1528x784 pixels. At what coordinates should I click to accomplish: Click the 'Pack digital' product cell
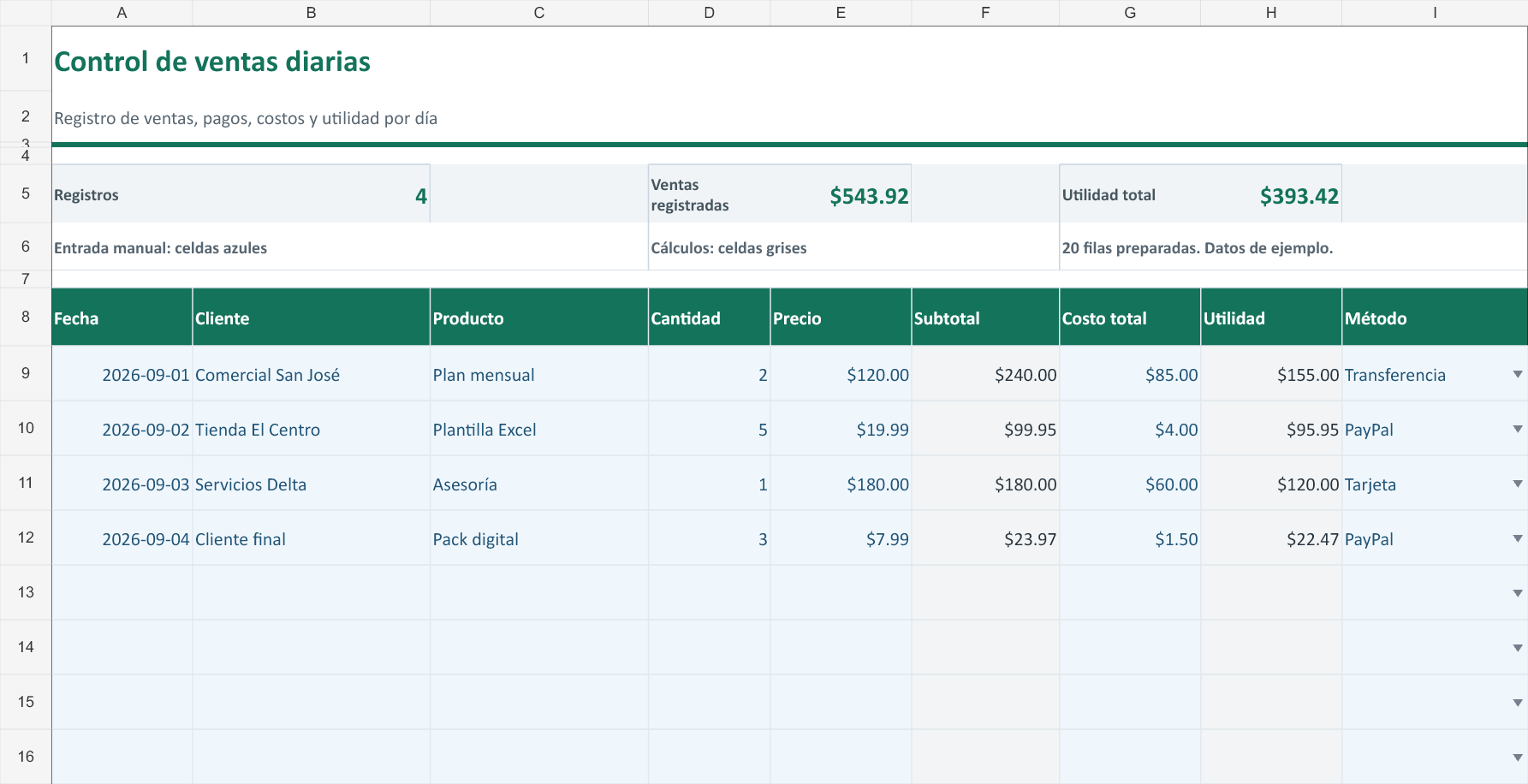pos(538,538)
